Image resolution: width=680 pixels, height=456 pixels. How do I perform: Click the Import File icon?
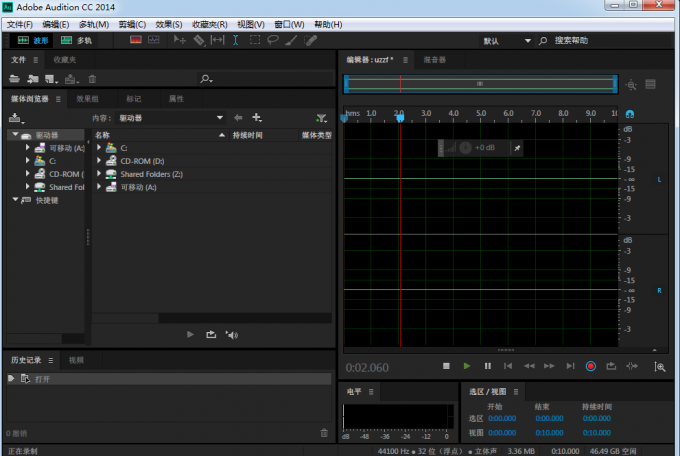(33, 79)
